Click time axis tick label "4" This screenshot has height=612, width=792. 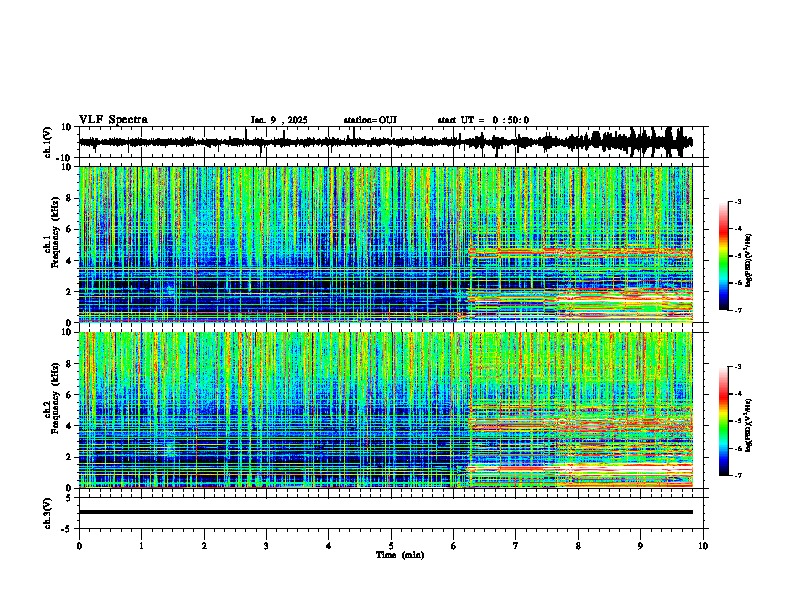[x=329, y=546]
